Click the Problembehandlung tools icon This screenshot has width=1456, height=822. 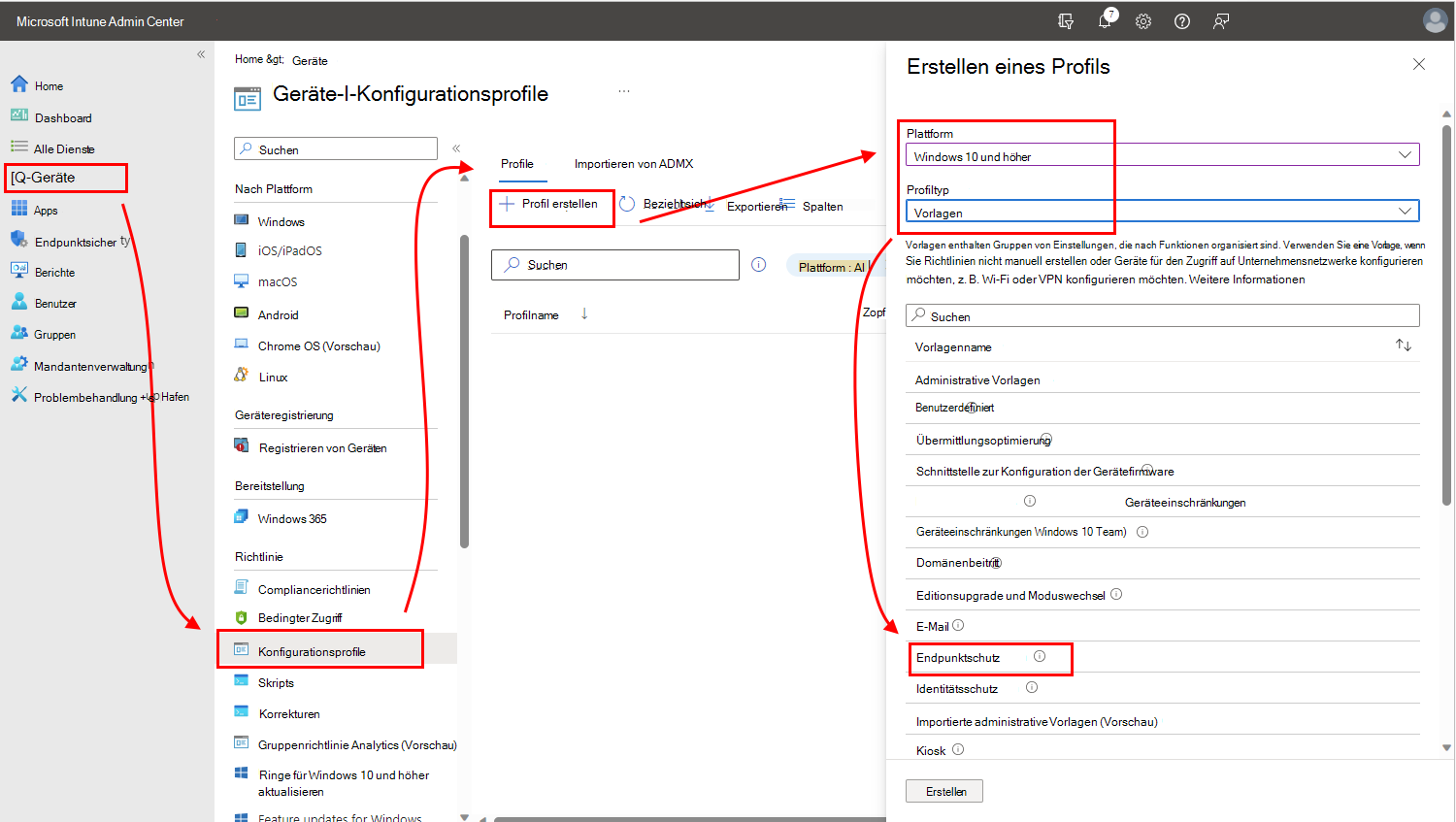tap(19, 395)
